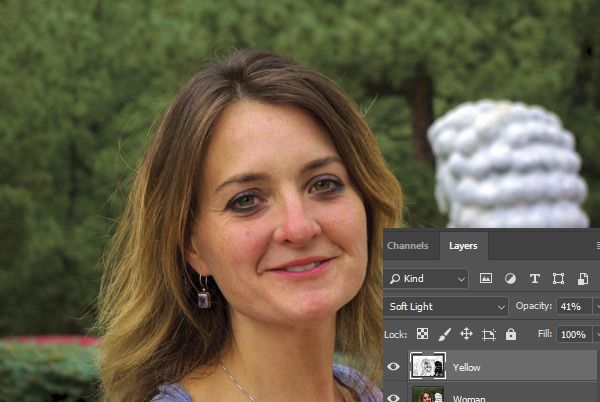Click the Opacity label
This screenshot has width=600, height=402.
[x=534, y=306]
